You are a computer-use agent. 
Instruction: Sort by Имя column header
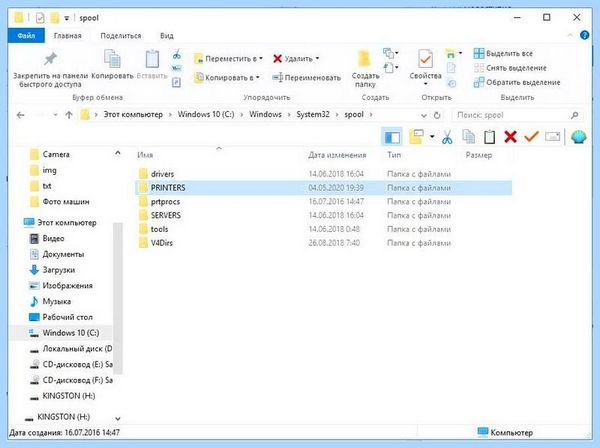click(145, 155)
